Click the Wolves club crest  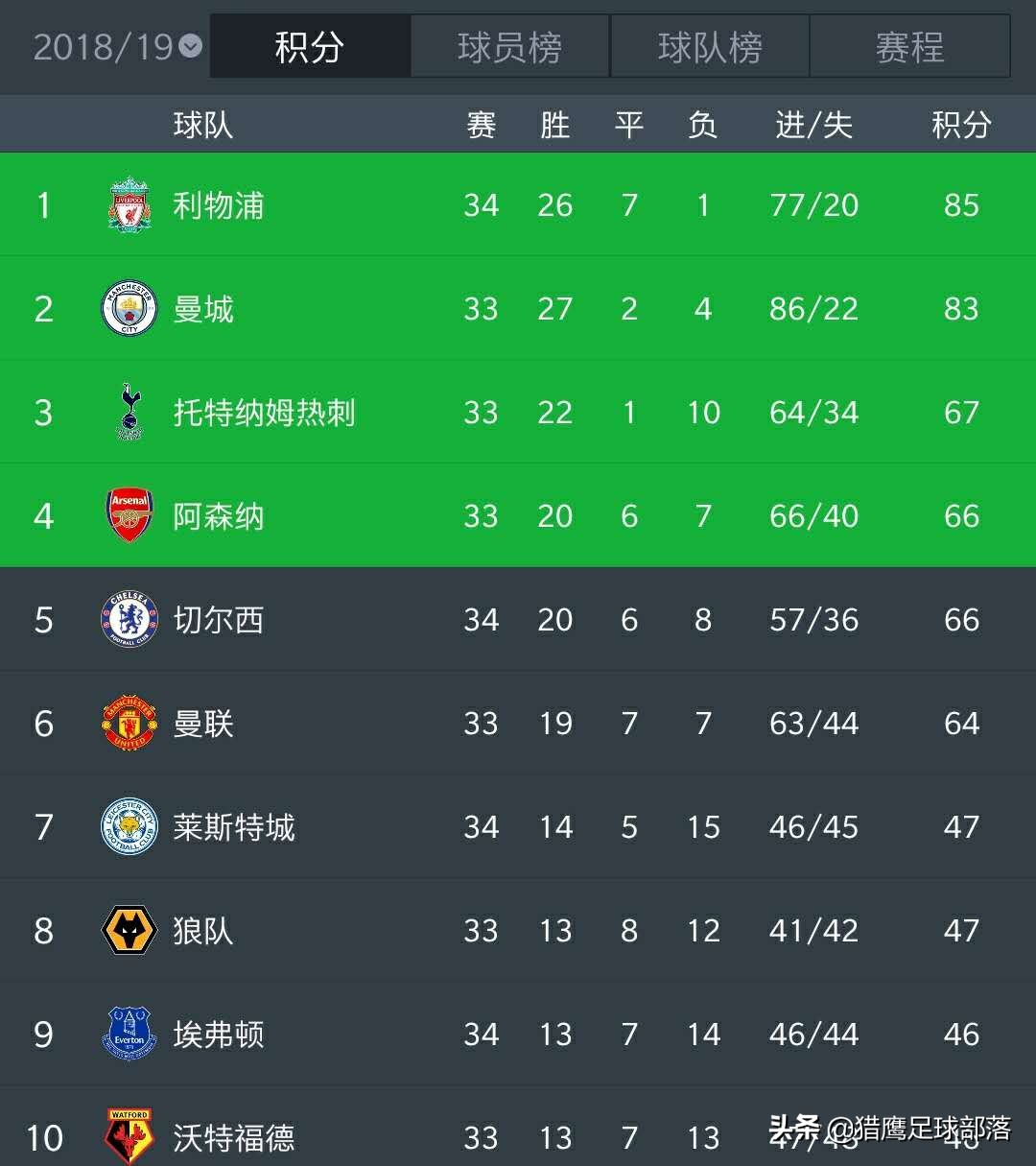pyautogui.click(x=129, y=930)
